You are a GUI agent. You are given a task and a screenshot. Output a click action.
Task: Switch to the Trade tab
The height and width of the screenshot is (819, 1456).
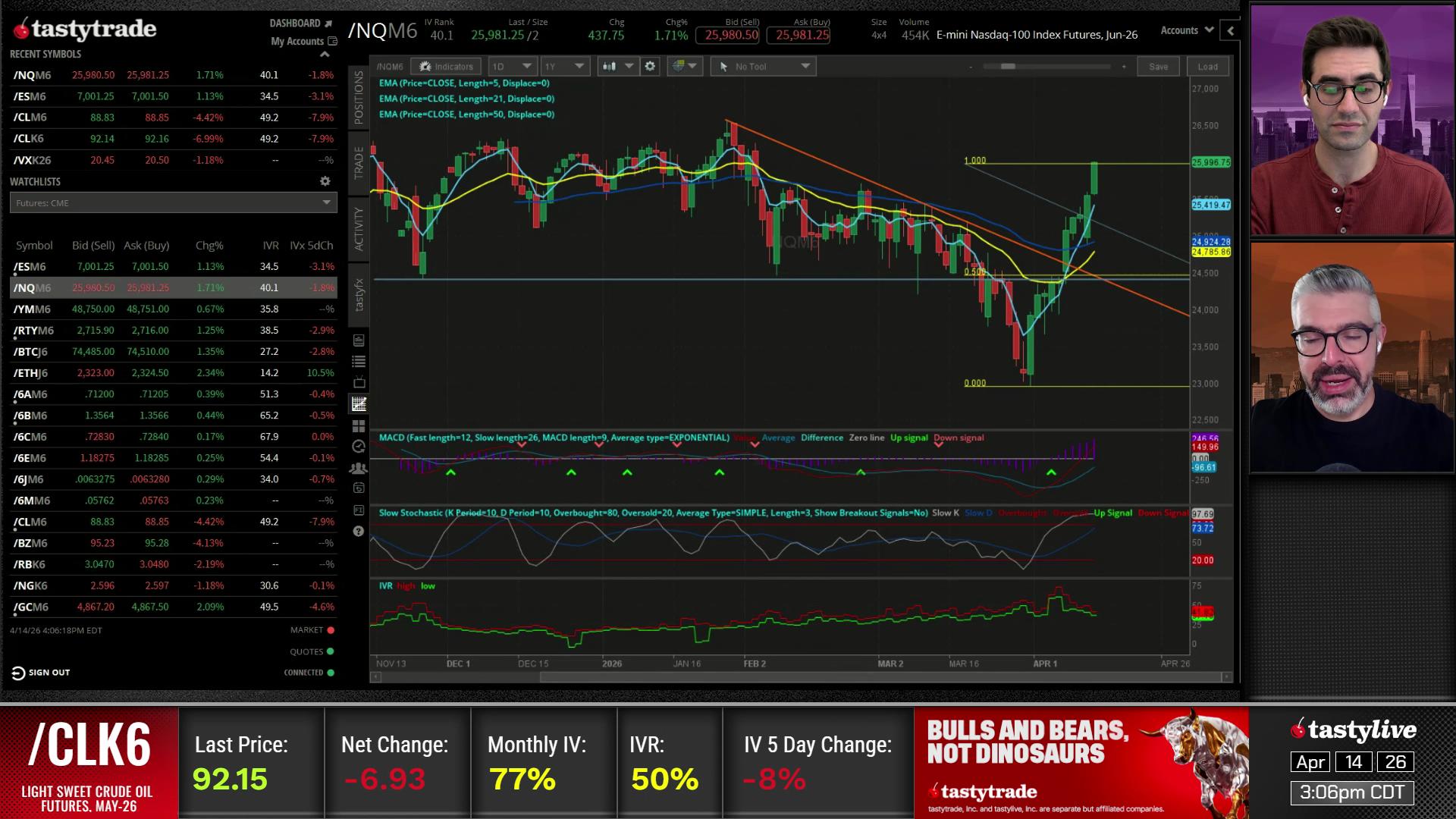point(359,163)
